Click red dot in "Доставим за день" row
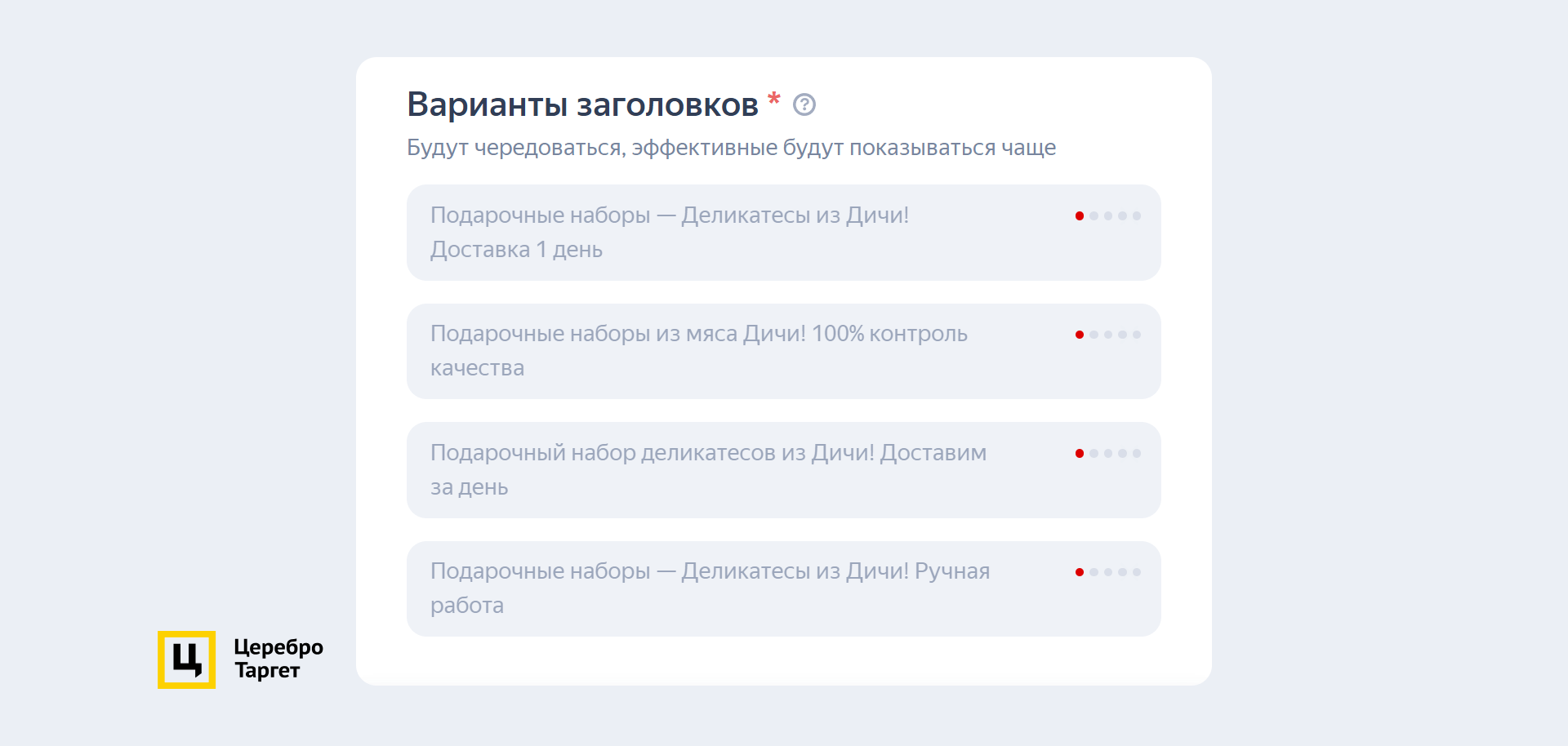 (x=1080, y=454)
